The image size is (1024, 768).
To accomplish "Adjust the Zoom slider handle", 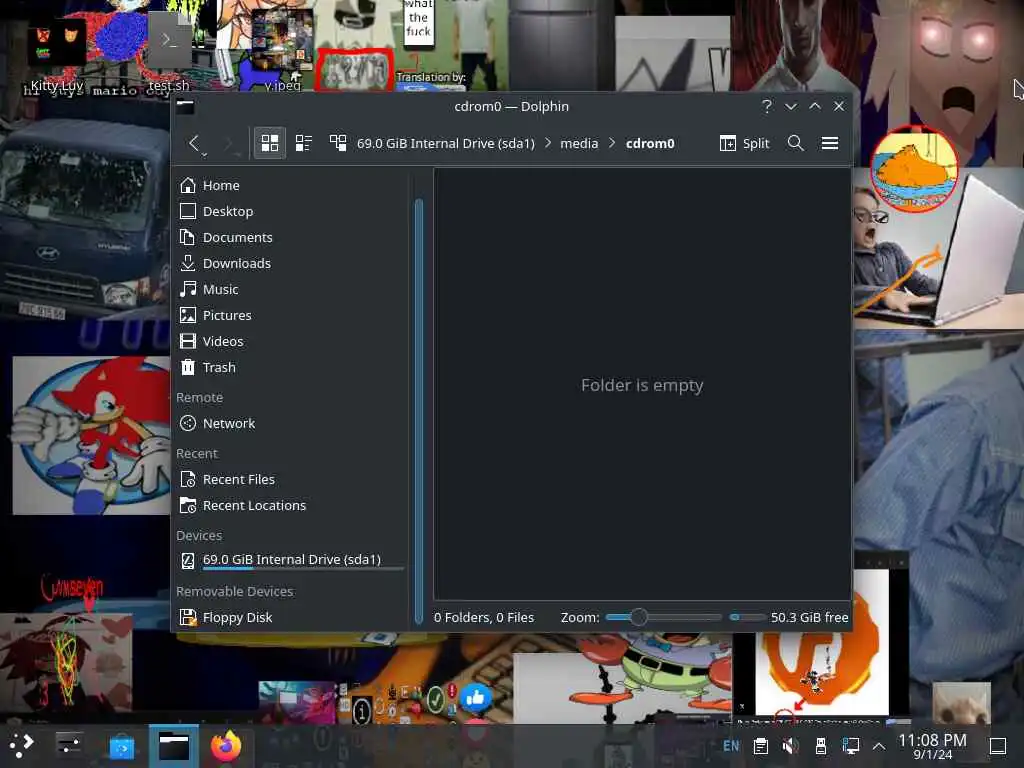I will 639,617.
